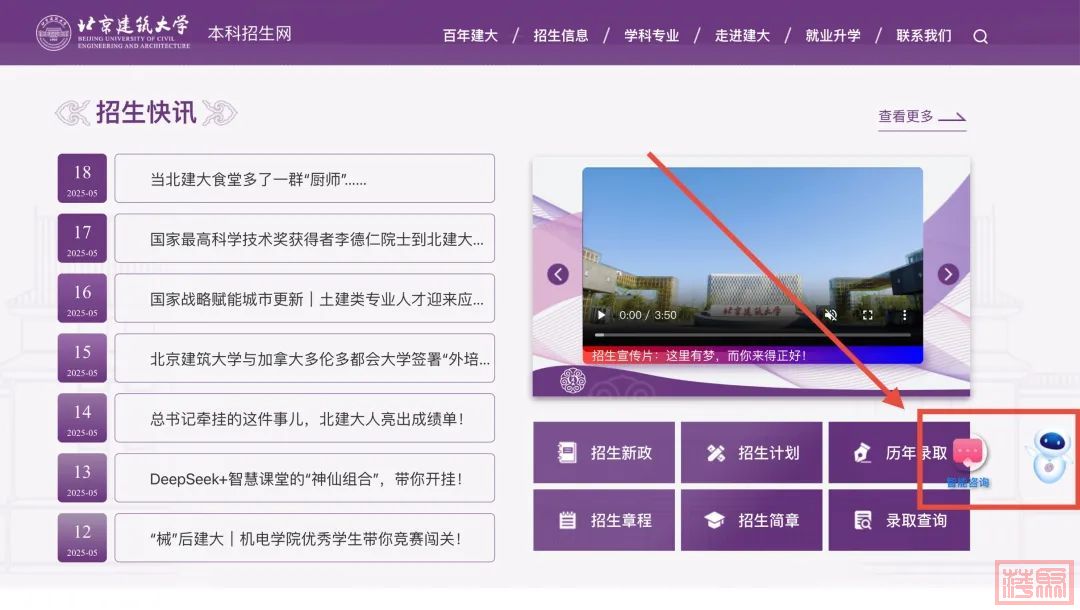The height and width of the screenshot is (610, 1080).
Task: Enter fullscreen mode on the video
Action: [867, 315]
